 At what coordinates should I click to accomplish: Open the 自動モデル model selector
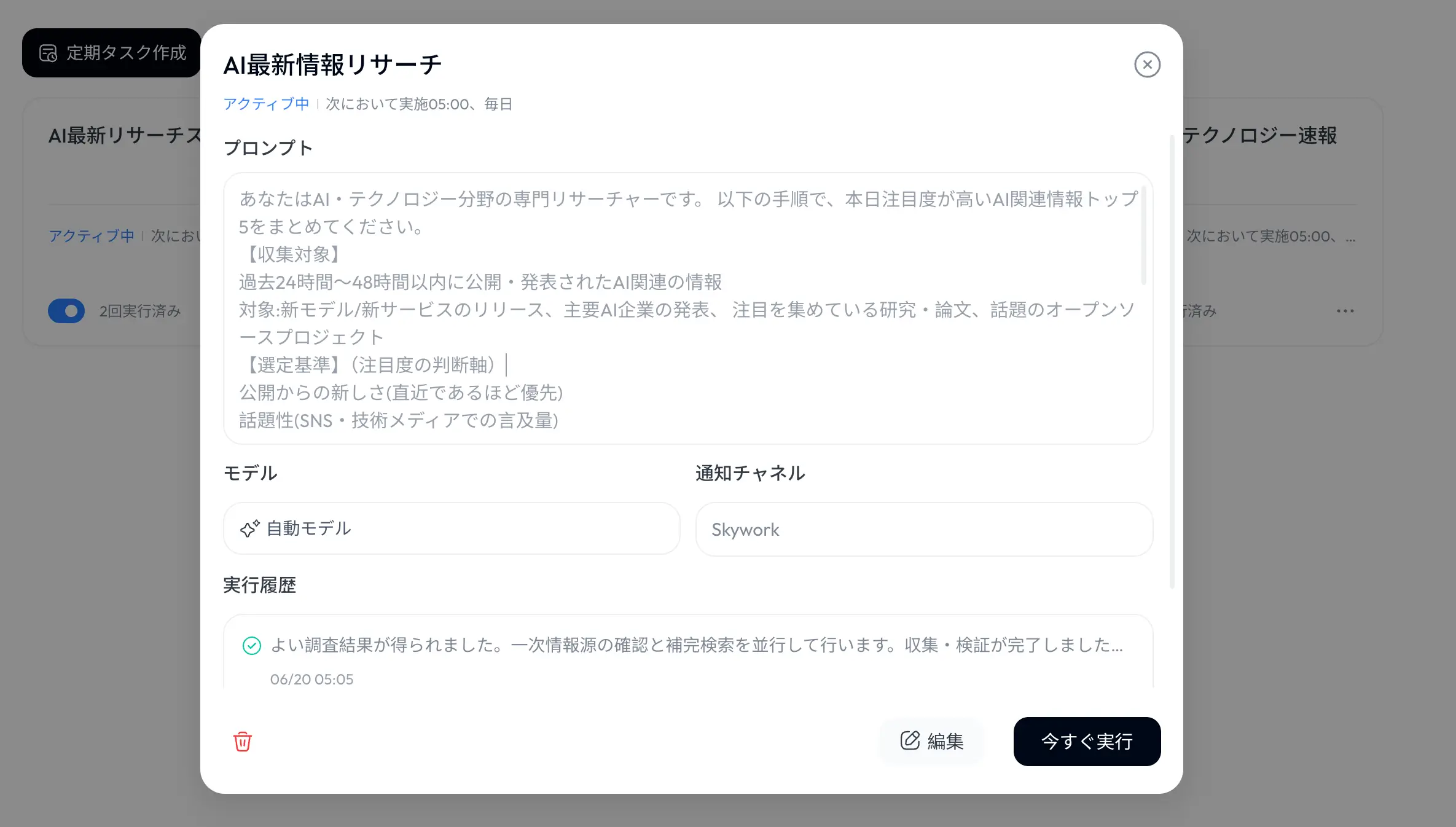452,528
